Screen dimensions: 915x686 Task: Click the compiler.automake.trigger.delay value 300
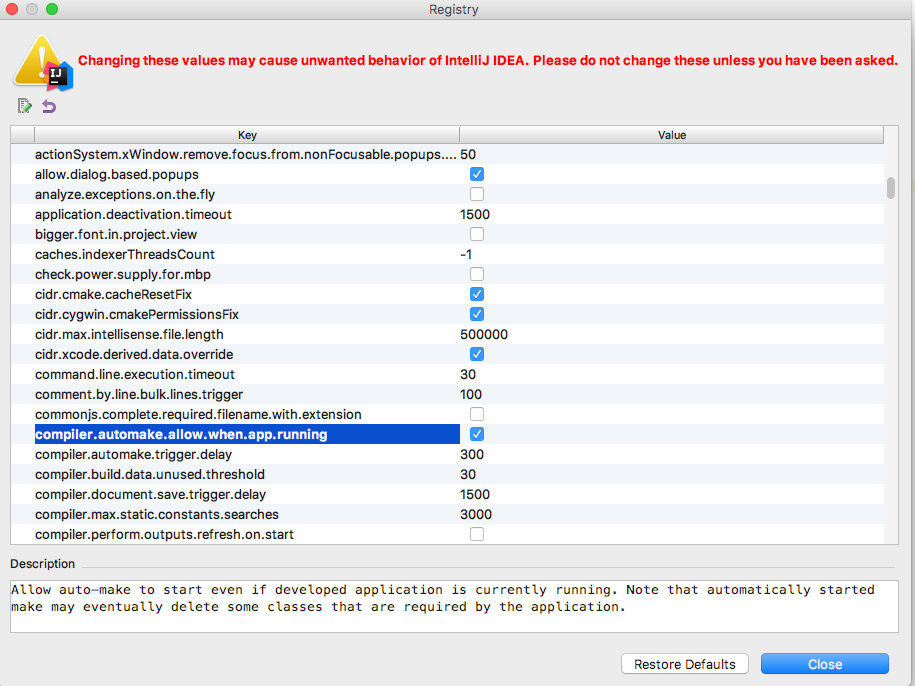[x=472, y=454]
